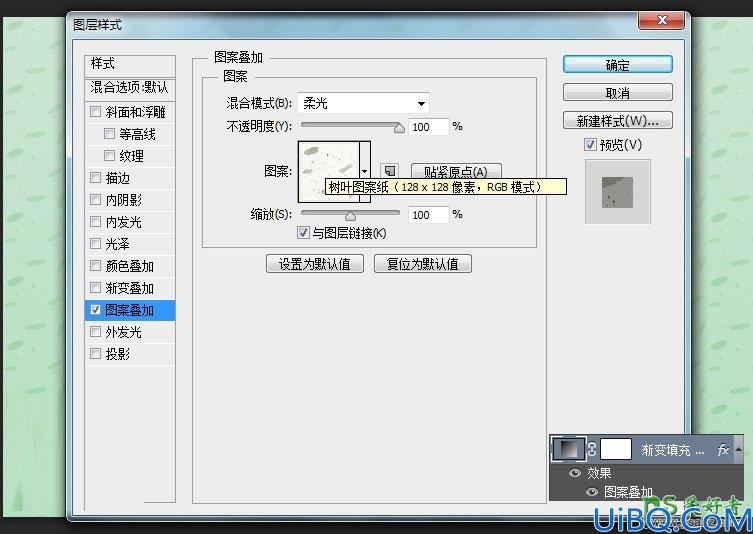Open the pattern picker dropdown arrow

364,171
